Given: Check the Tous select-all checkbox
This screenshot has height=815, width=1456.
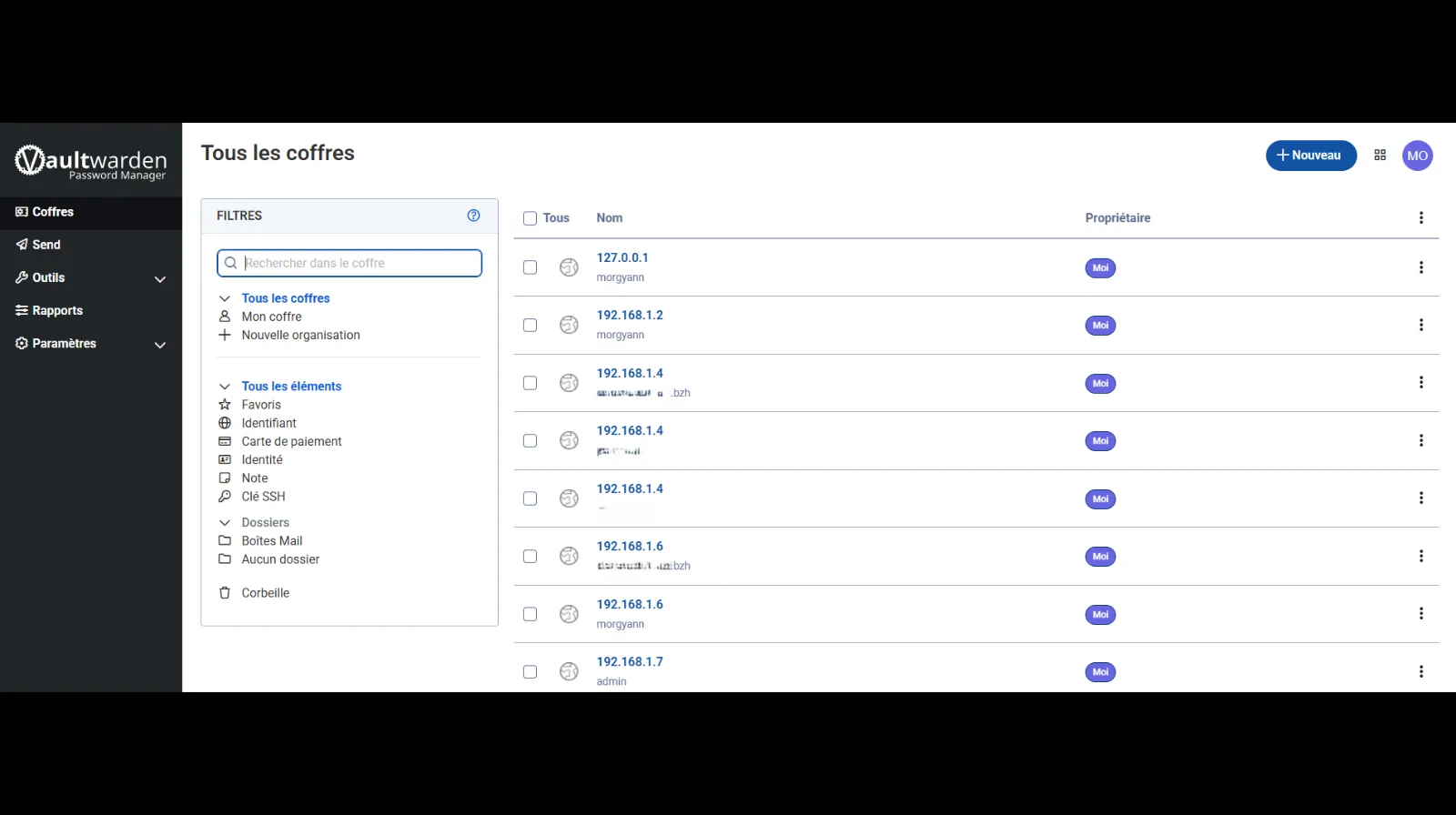Looking at the screenshot, I should point(530,218).
